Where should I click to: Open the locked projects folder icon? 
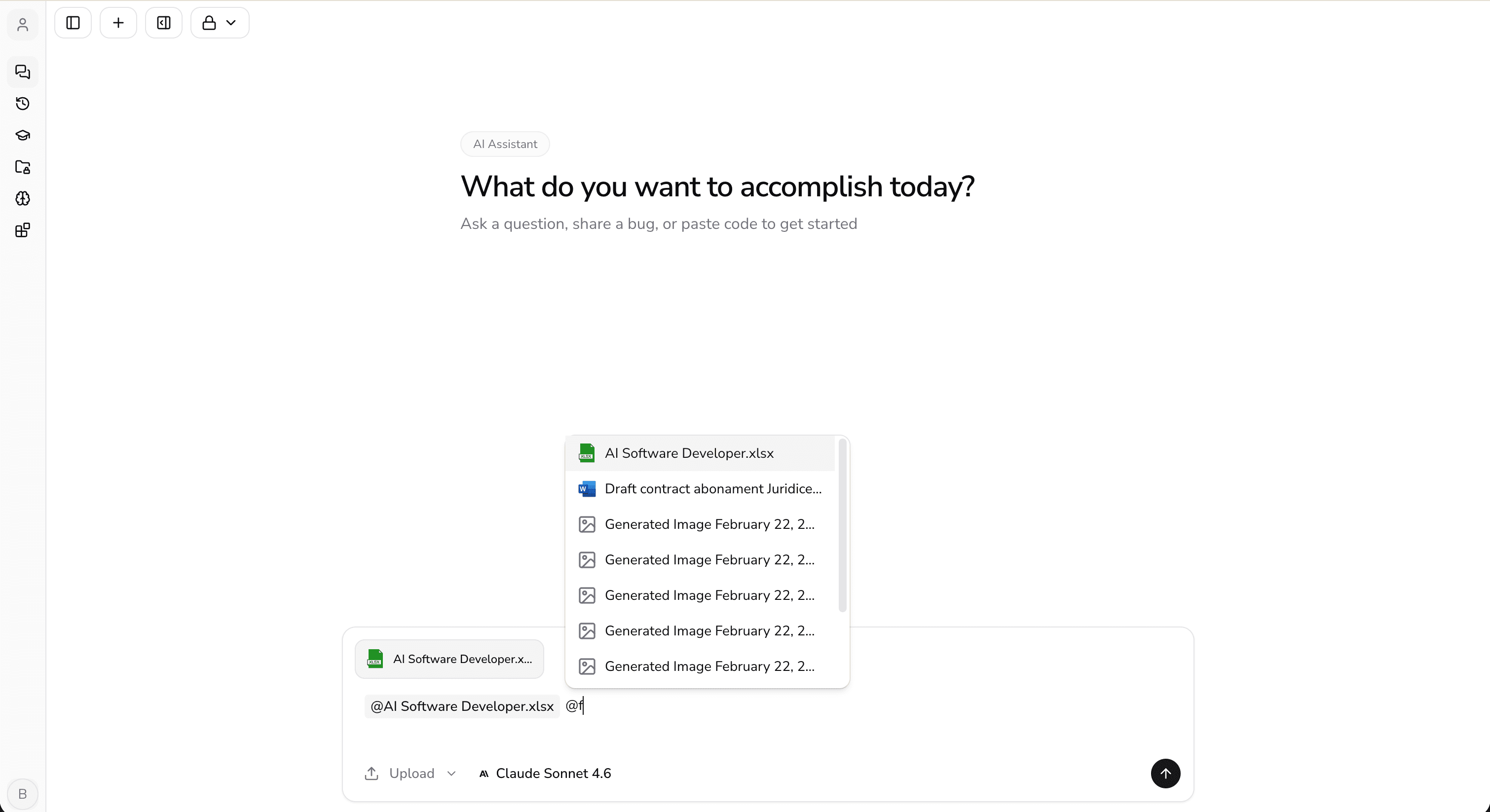pos(23,167)
